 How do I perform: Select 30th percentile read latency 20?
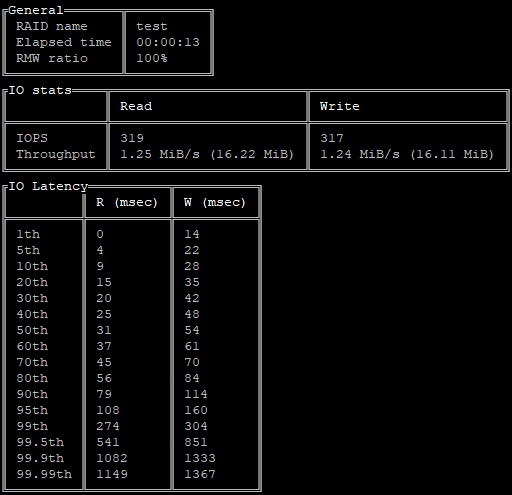click(x=104, y=298)
